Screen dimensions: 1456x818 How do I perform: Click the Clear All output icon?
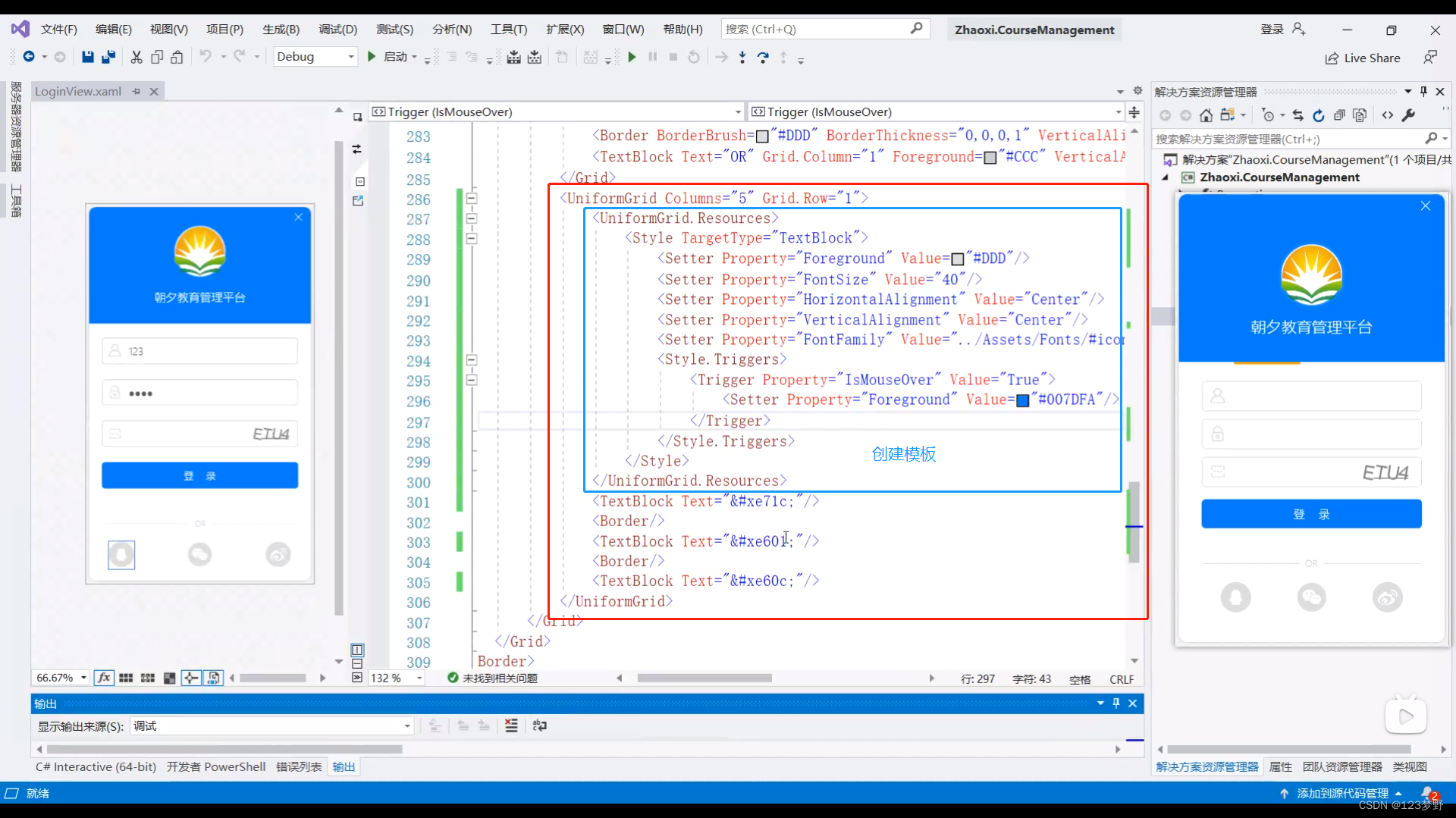[x=512, y=726]
